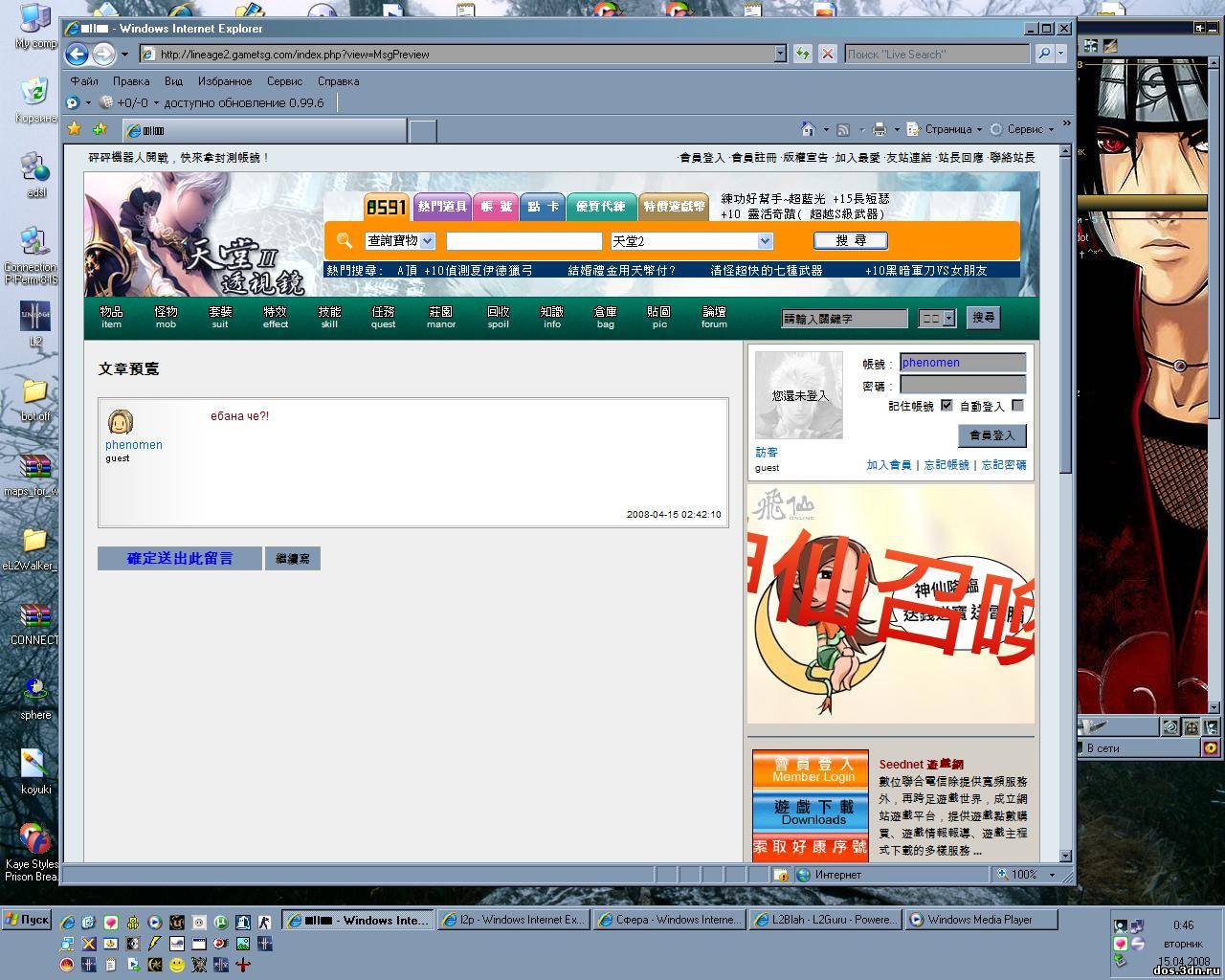
Task: Expand the Страница menu dropdown
Action: tap(979, 129)
